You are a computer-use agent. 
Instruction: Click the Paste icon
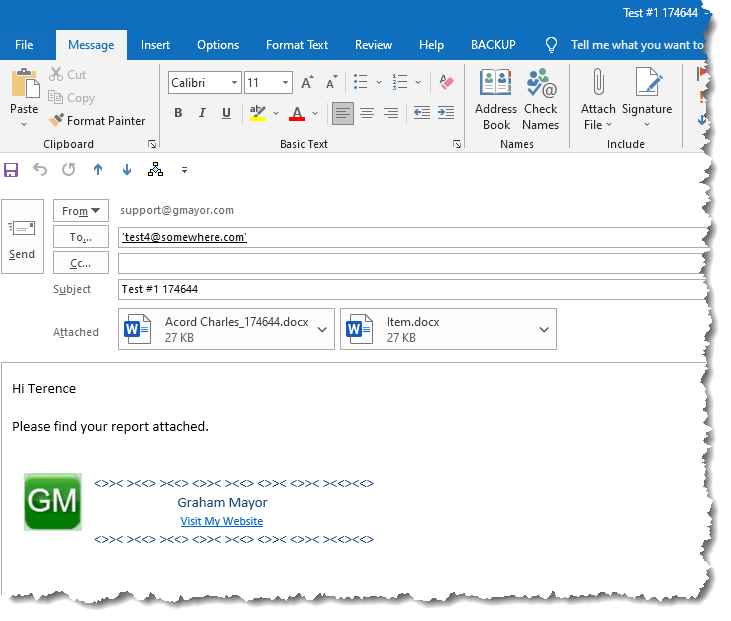[x=25, y=83]
